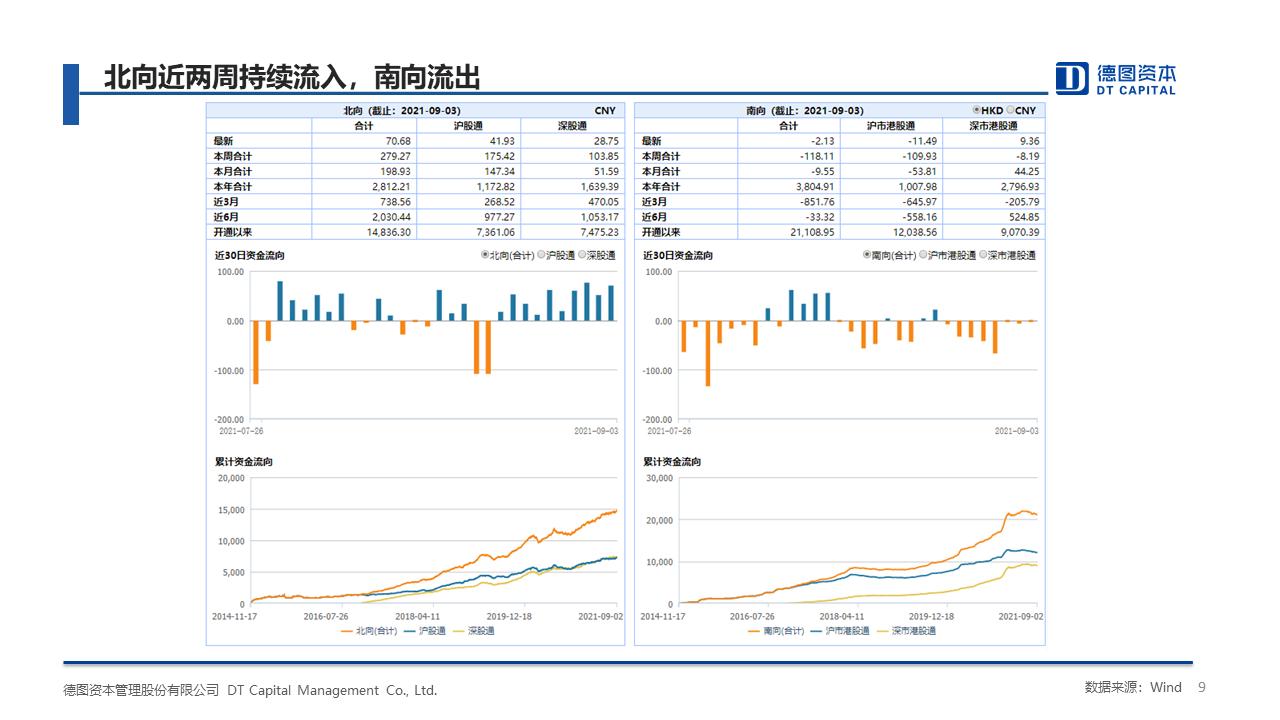Click the southbound 3-month value -851.76
1280x720 pixels.
coord(817,201)
